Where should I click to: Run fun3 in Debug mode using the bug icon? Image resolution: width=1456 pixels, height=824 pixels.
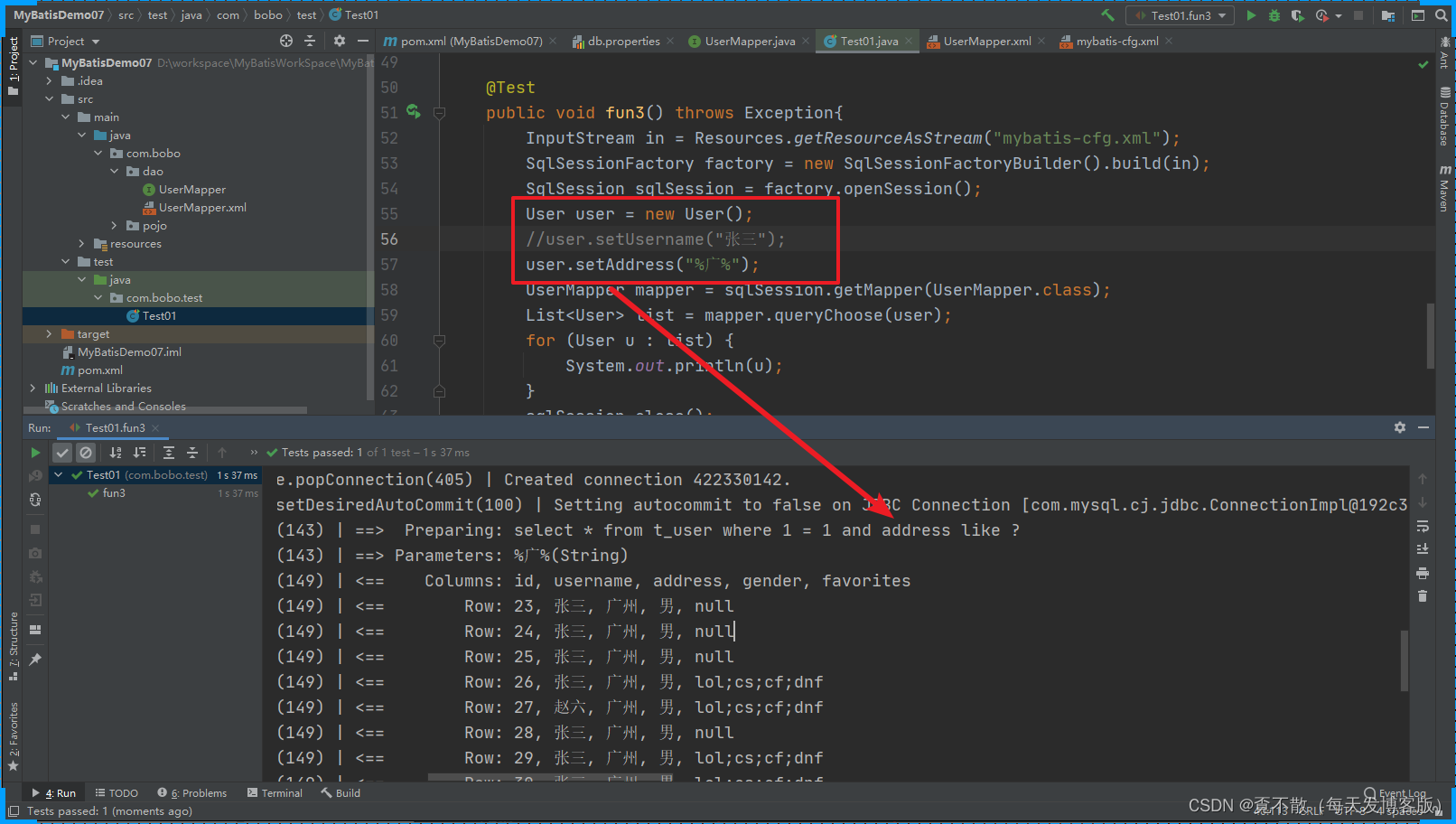pyautogui.click(x=1274, y=15)
